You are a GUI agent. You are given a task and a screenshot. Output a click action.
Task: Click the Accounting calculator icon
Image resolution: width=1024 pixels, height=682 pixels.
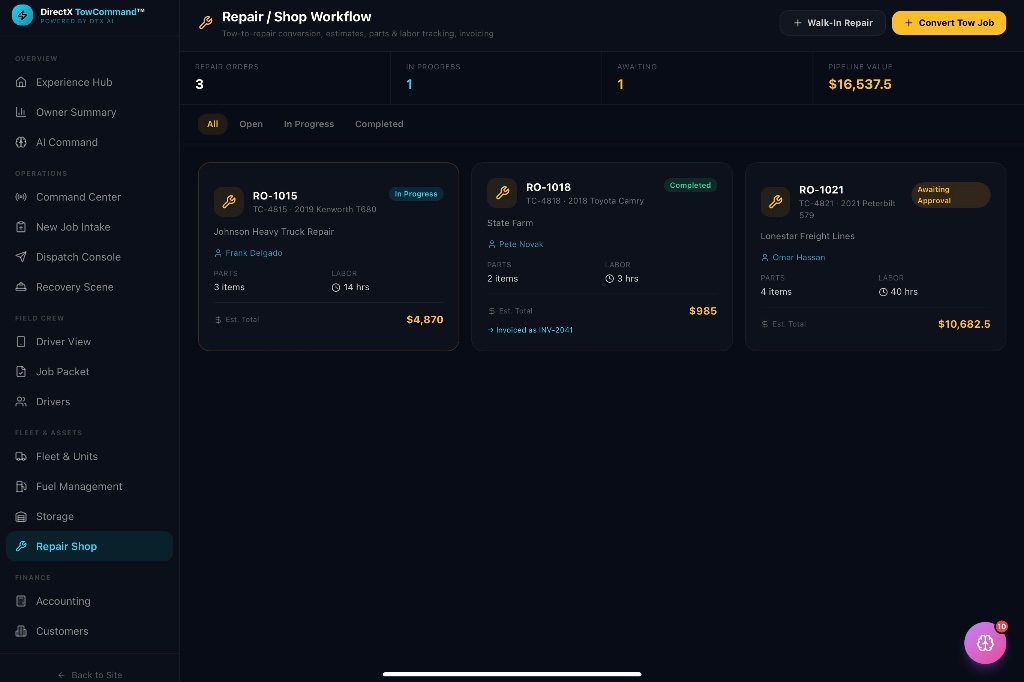[21, 602]
